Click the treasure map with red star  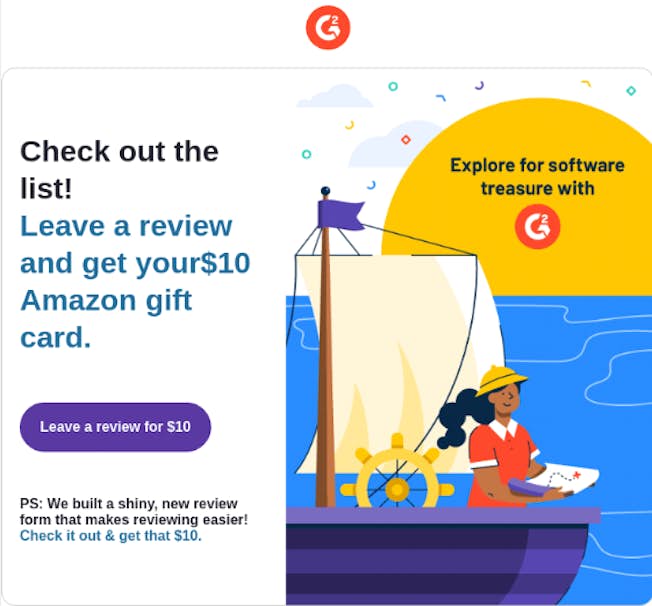(x=563, y=477)
